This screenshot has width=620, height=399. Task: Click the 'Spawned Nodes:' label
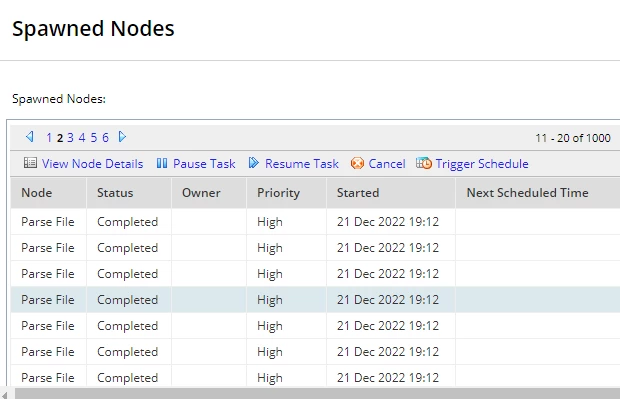click(59, 99)
